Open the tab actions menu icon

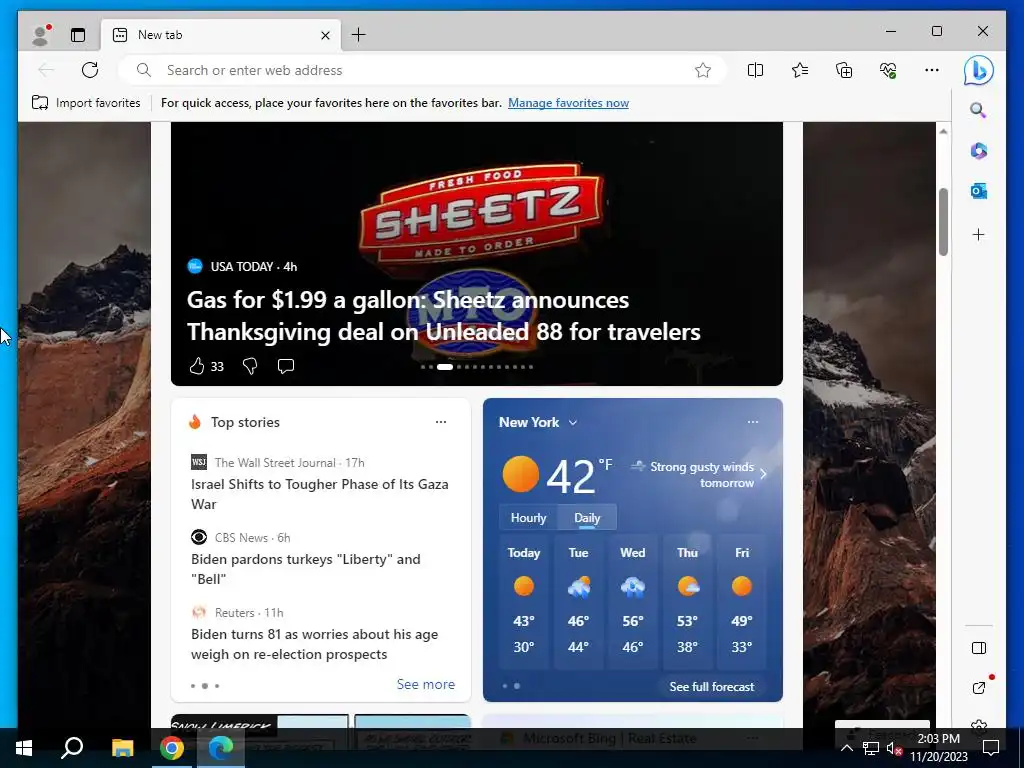pos(78,35)
